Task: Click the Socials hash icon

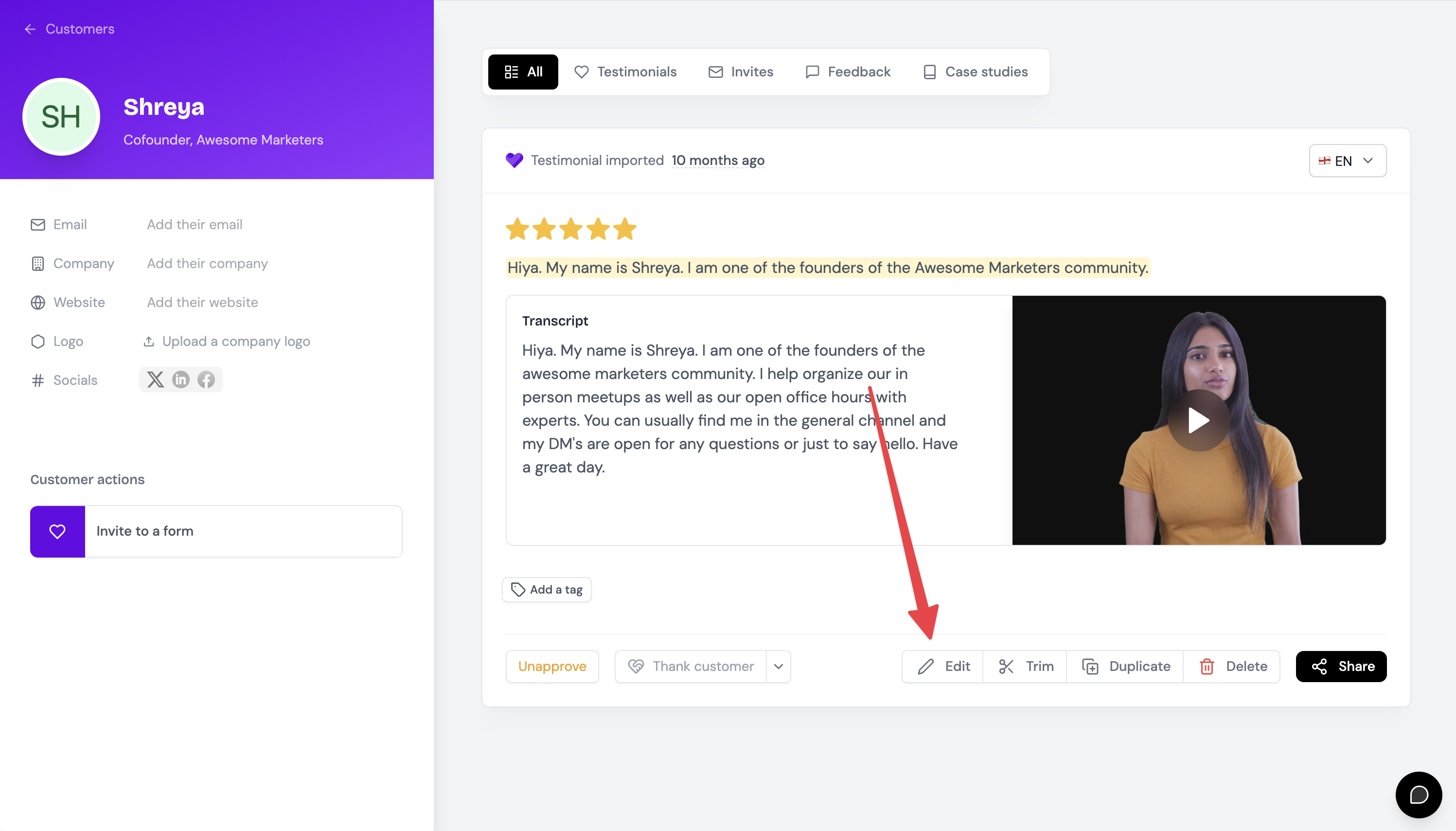Action: [x=37, y=380]
